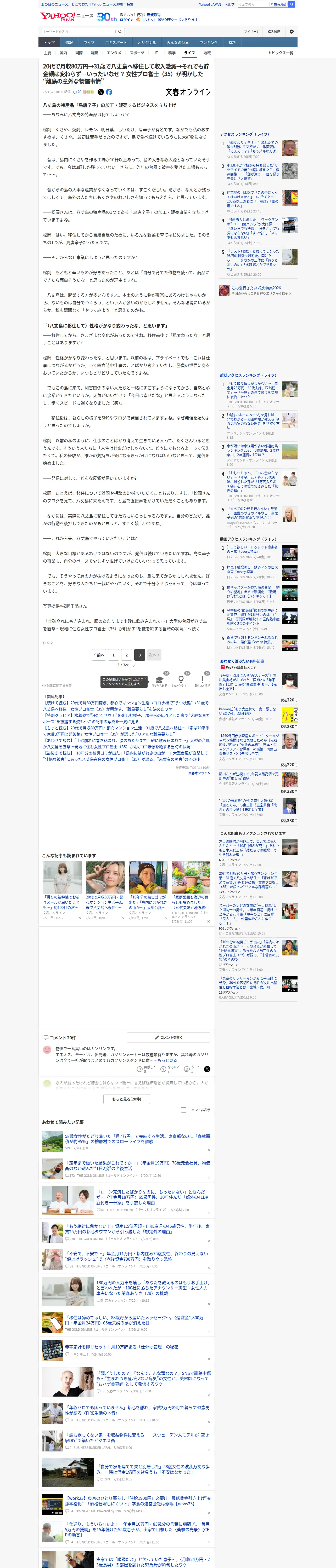Open the 購入履歴 link
The height and width of the screenshot is (1568, 336).
(274, 32)
